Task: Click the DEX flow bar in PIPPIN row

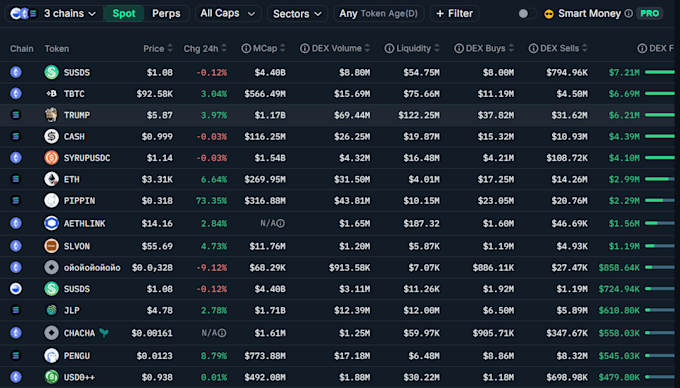Action: pyautogui.click(x=660, y=200)
